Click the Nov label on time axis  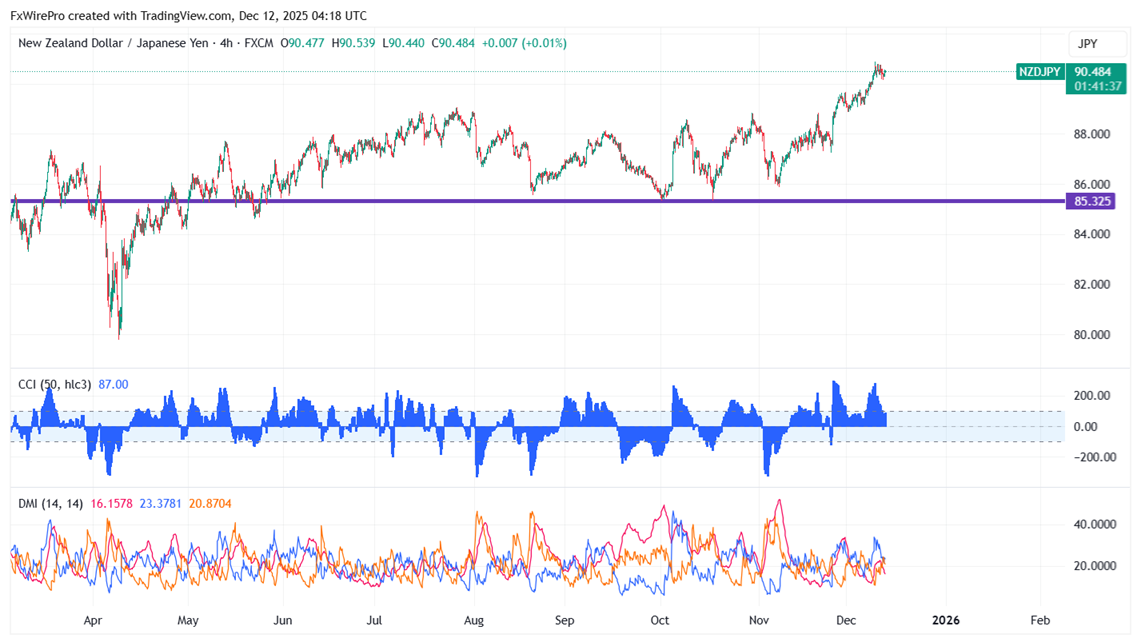pos(759,621)
